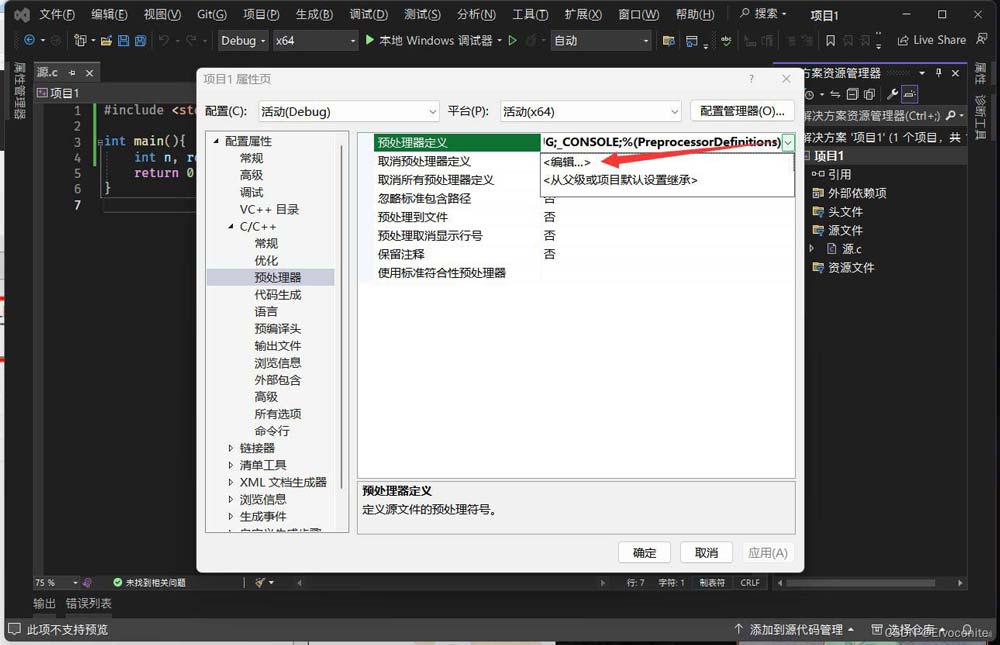Click the 取消 button
The image size is (1000, 645).
(x=706, y=552)
